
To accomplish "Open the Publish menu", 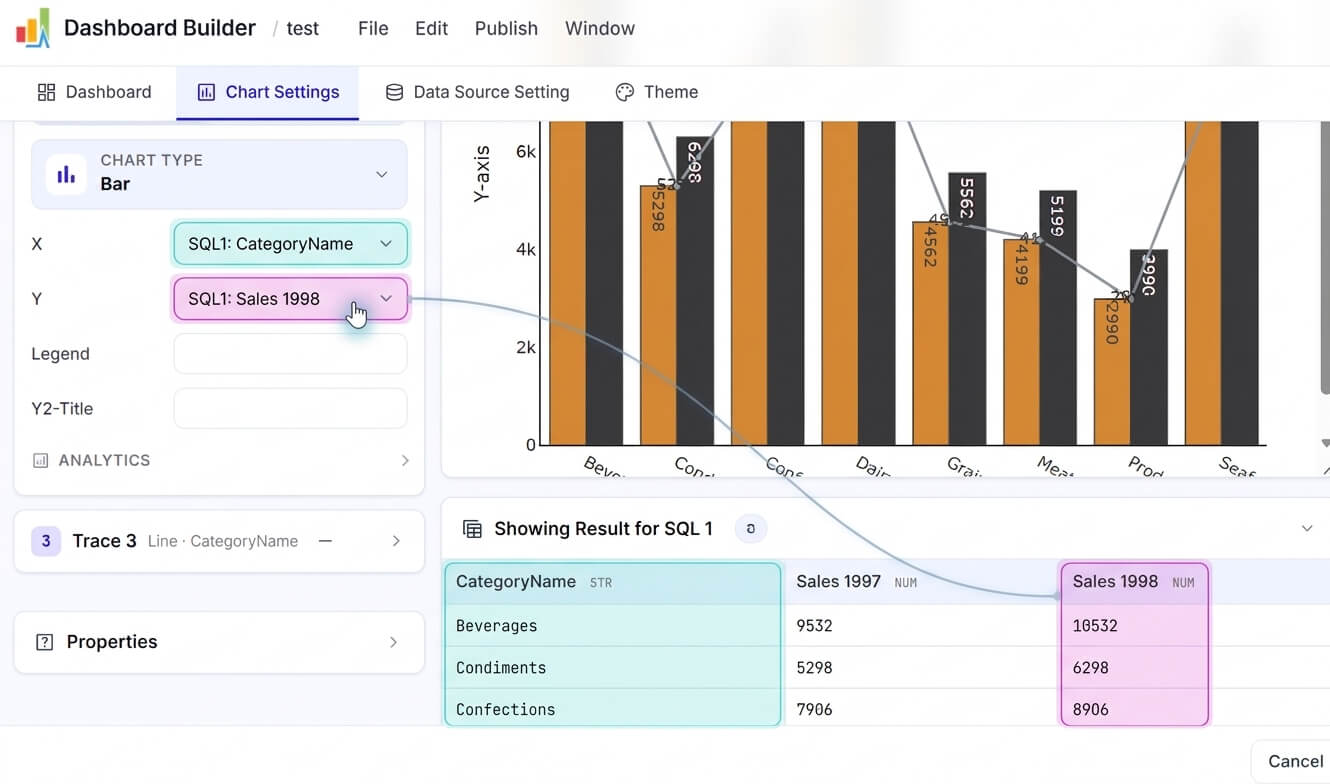I will click(506, 28).
